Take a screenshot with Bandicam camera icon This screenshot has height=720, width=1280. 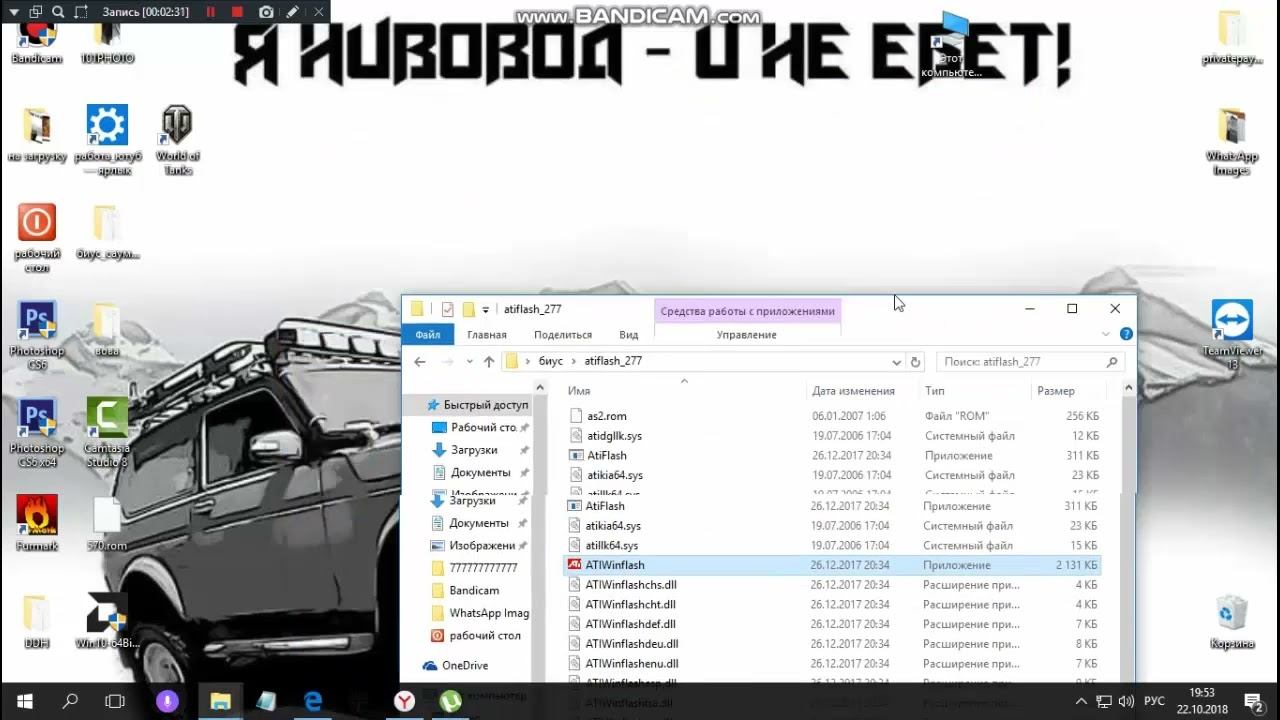(x=266, y=12)
